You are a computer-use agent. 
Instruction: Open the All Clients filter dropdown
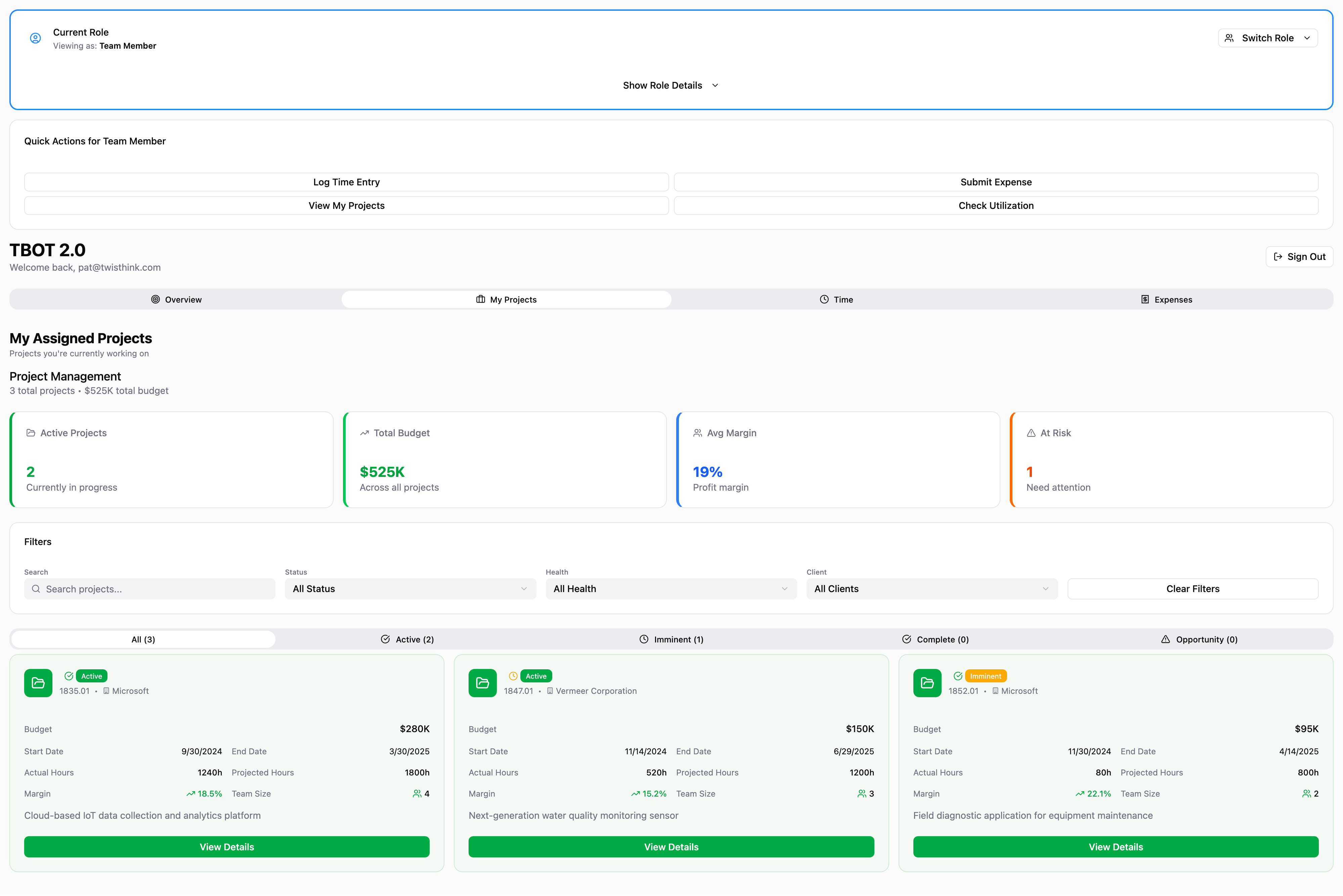point(932,589)
